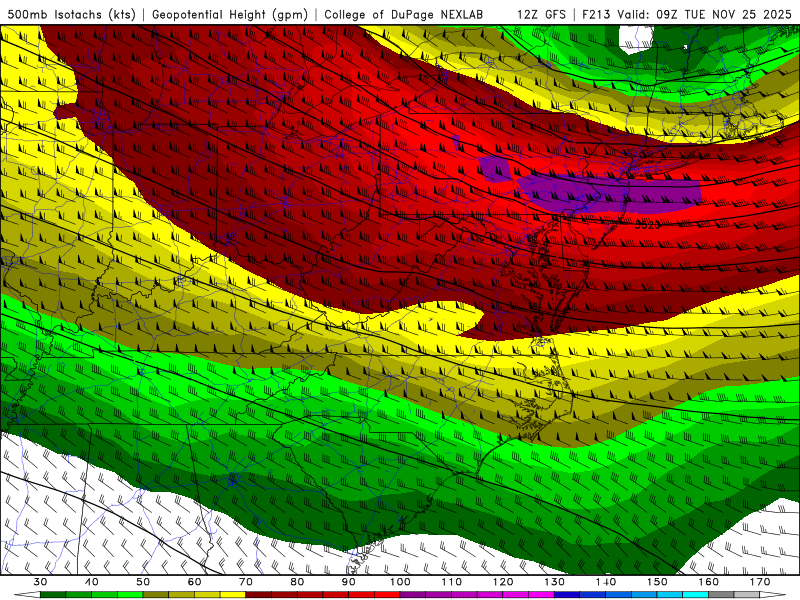800x600 pixels.
Task: Click the legend value '150'
Action: [657, 582]
